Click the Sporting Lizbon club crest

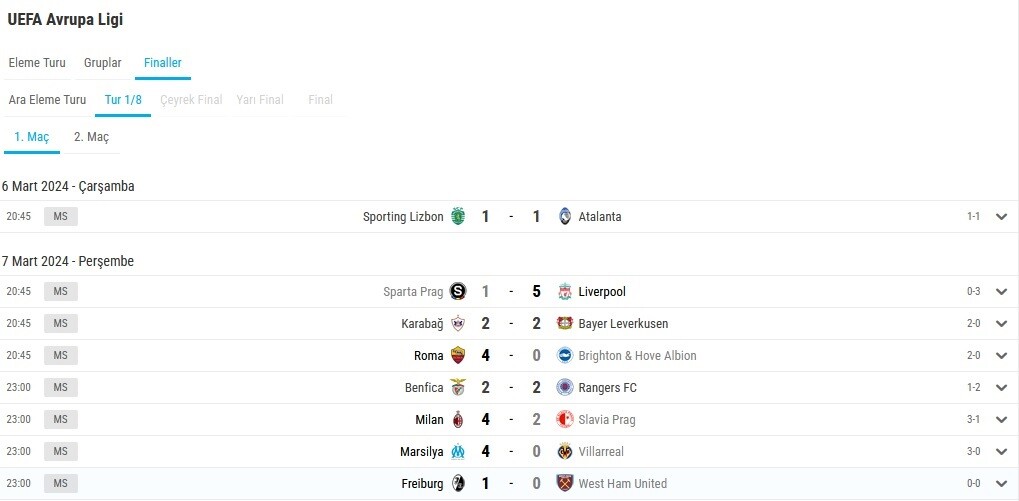(x=458, y=216)
